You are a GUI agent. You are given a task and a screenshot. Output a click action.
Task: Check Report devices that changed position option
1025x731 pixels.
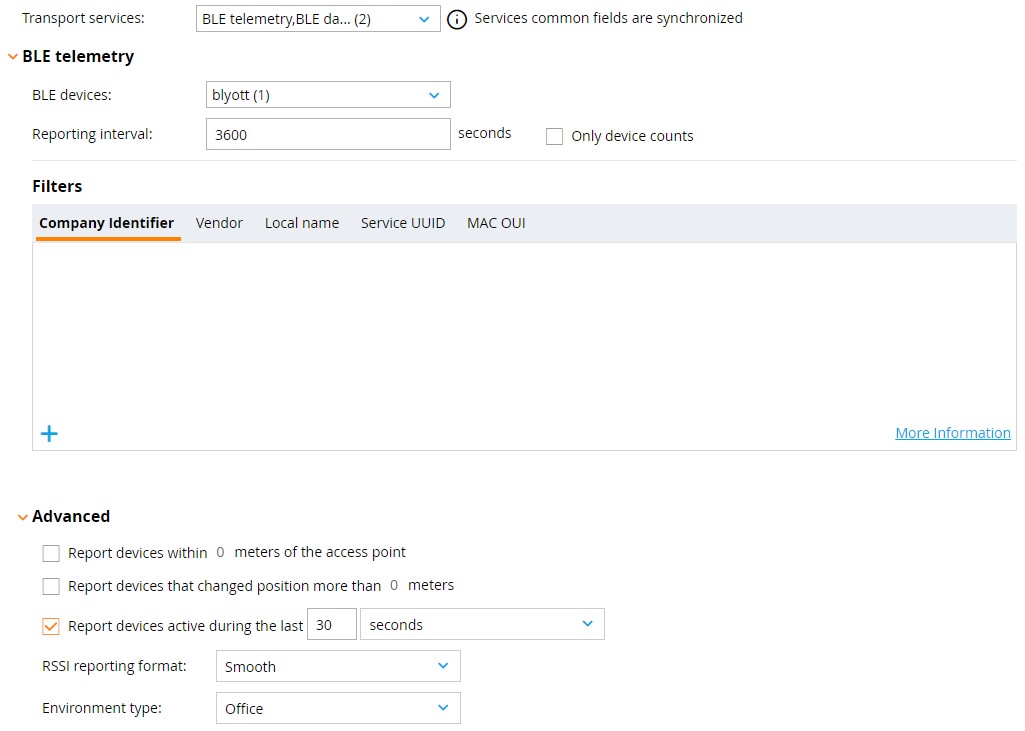(x=51, y=586)
